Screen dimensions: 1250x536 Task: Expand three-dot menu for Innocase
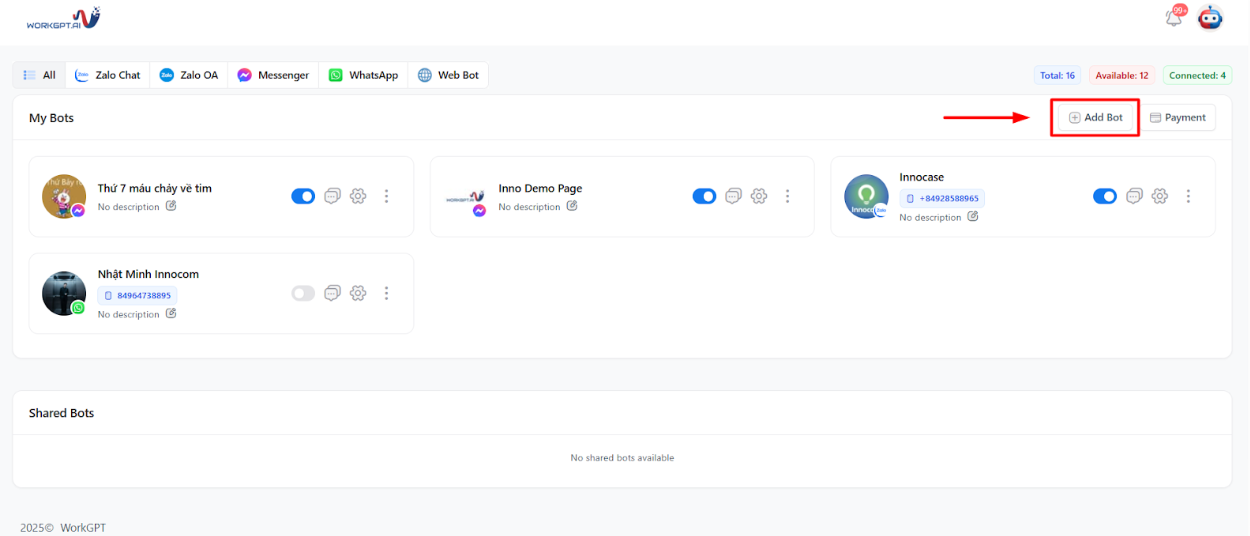1188,196
